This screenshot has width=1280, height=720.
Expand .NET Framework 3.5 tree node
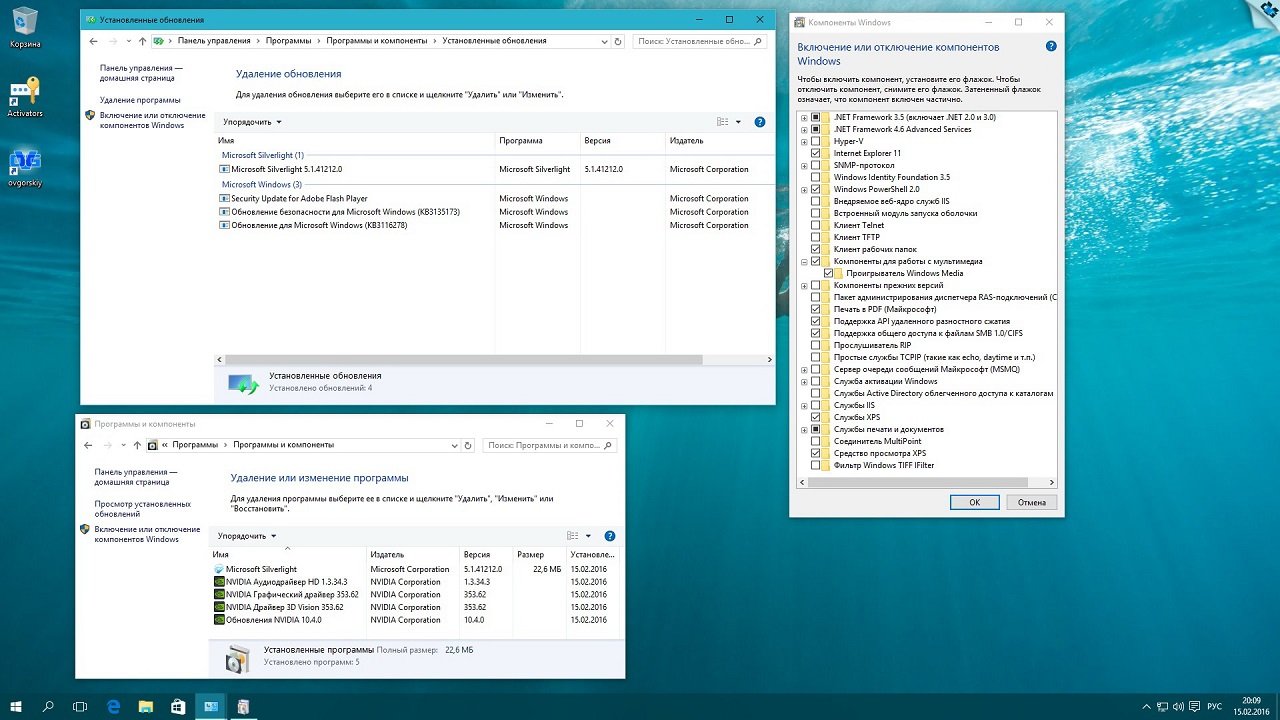click(x=804, y=117)
